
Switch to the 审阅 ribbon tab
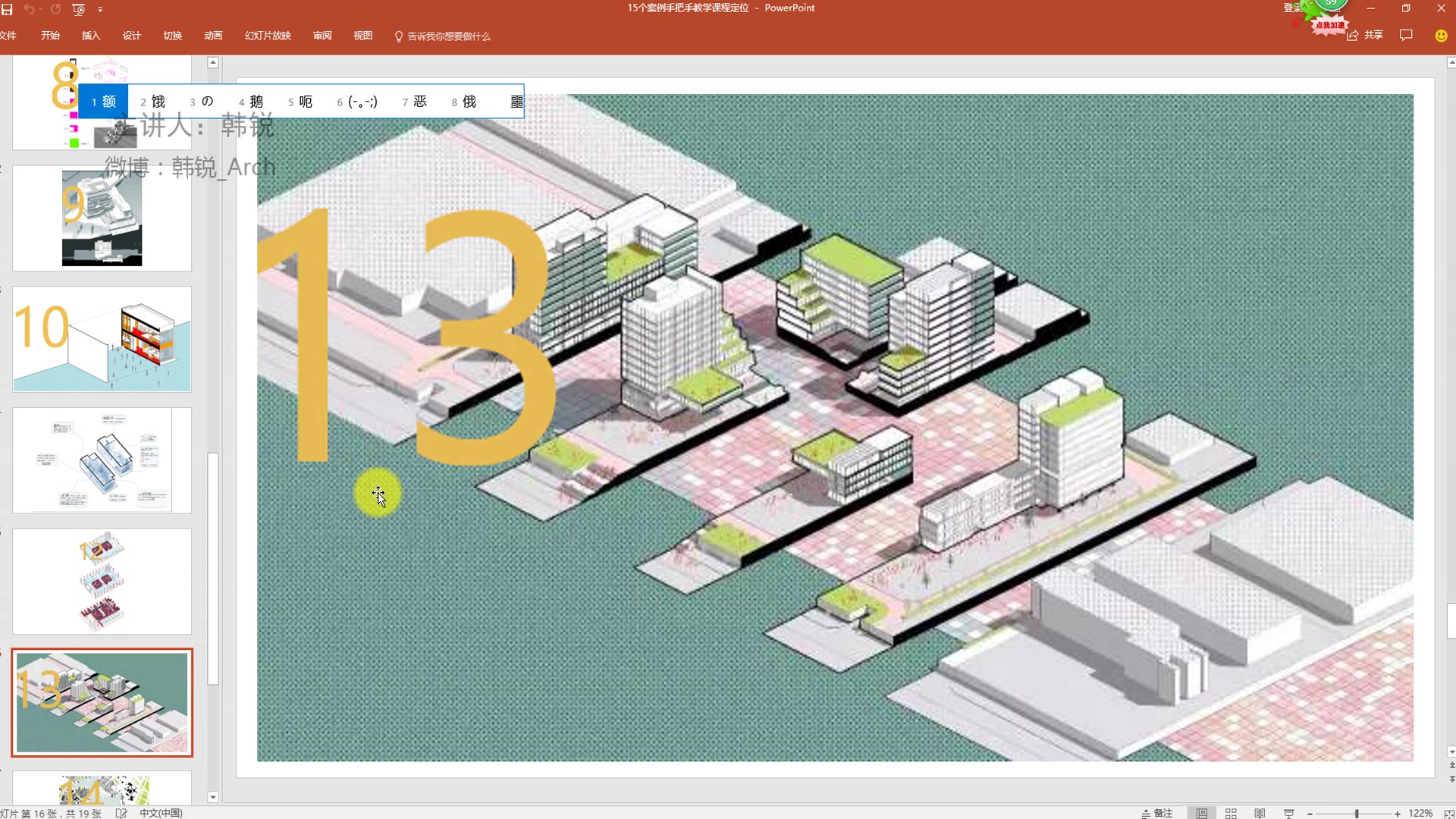(322, 36)
